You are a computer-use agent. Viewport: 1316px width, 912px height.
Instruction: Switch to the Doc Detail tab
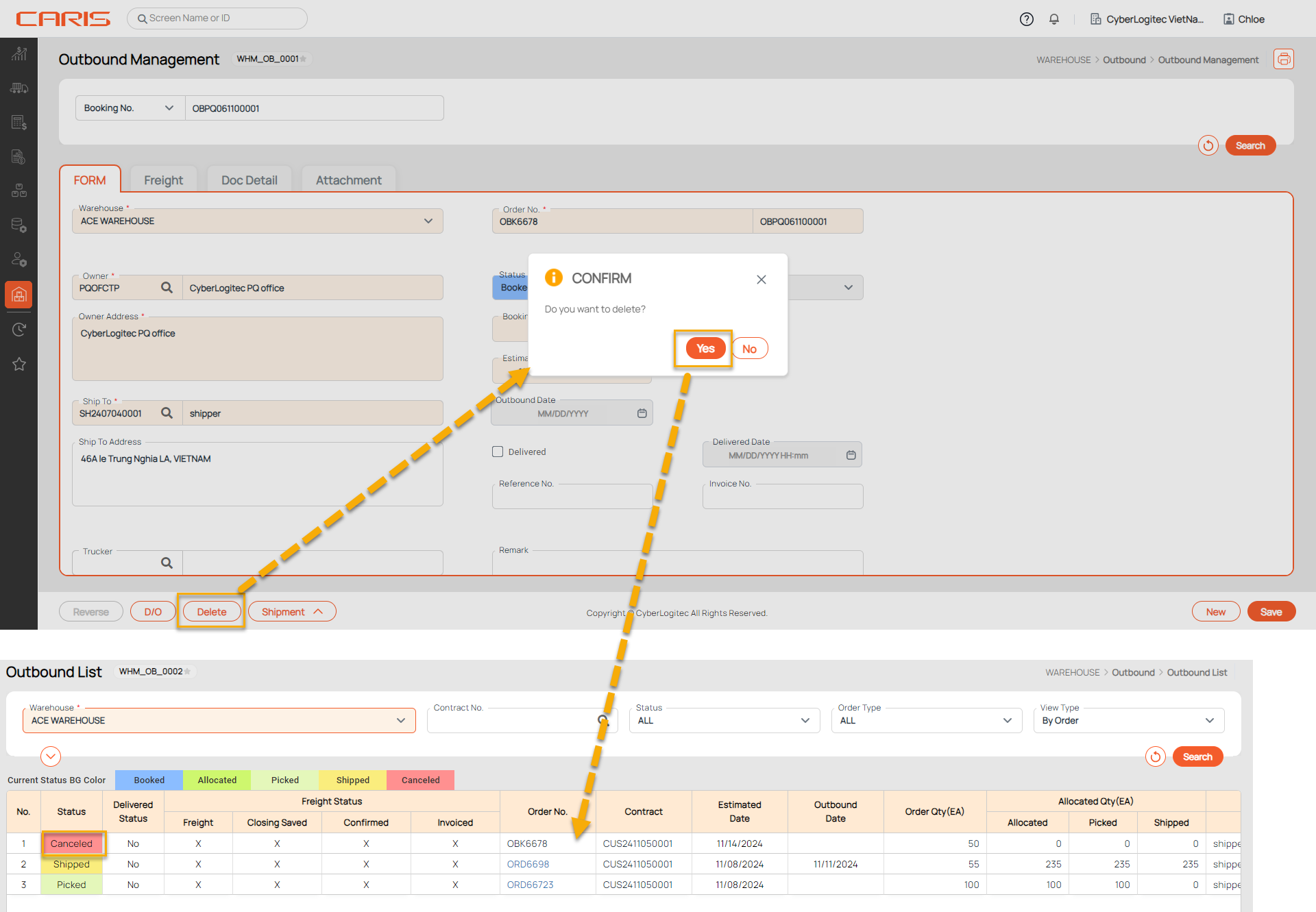pos(249,180)
